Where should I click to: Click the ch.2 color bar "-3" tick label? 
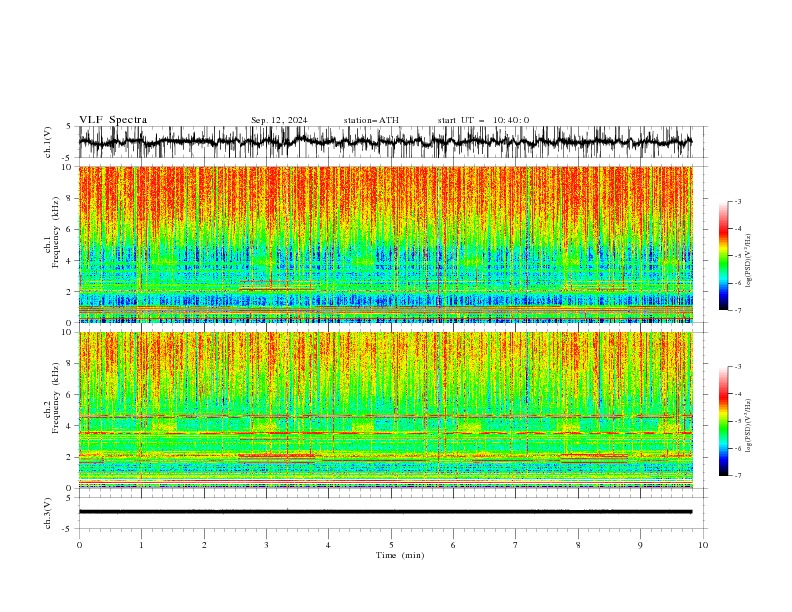tap(738, 367)
